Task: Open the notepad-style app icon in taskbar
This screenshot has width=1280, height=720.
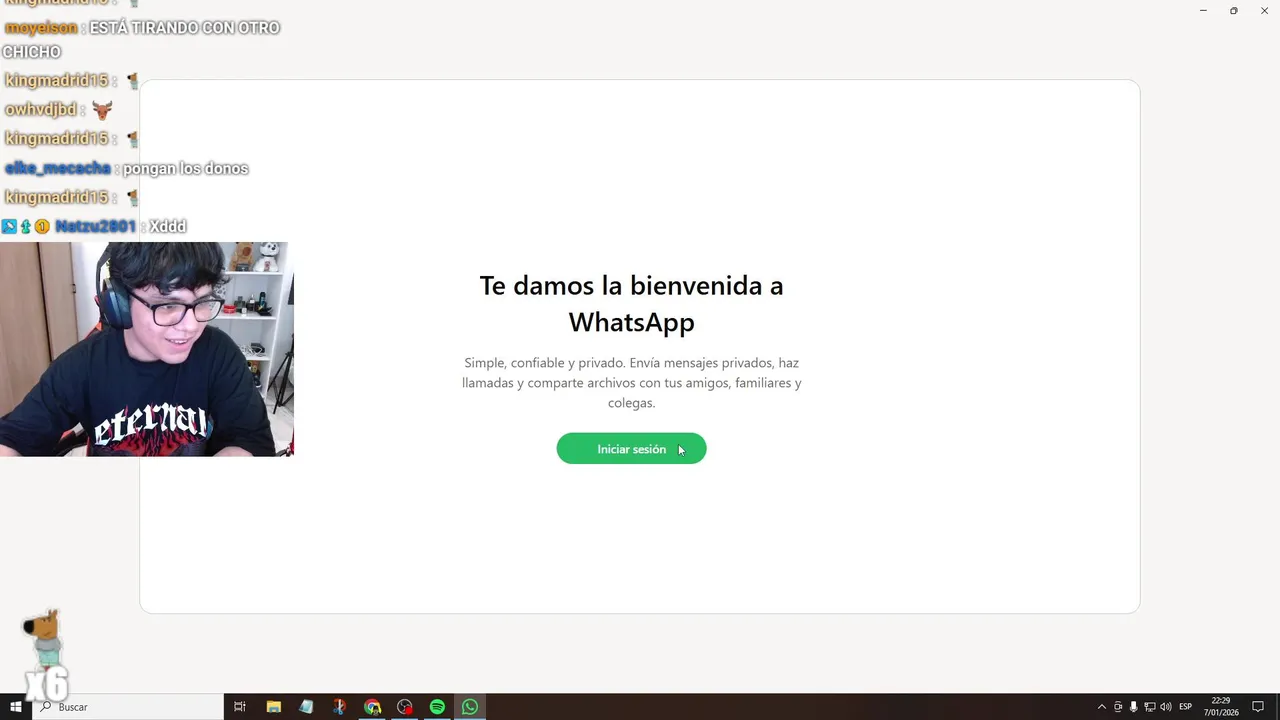Action: [x=306, y=707]
